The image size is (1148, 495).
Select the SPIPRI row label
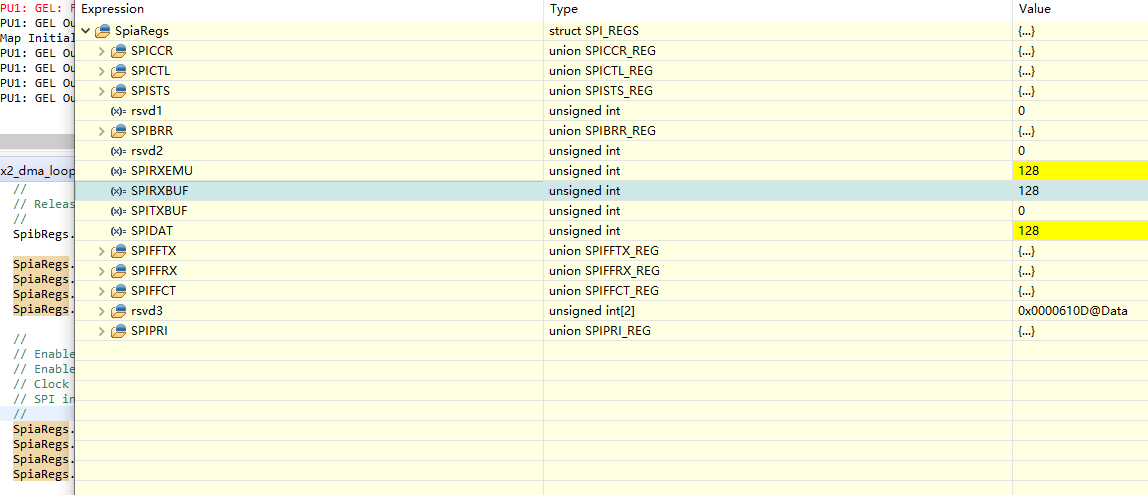click(x=150, y=331)
